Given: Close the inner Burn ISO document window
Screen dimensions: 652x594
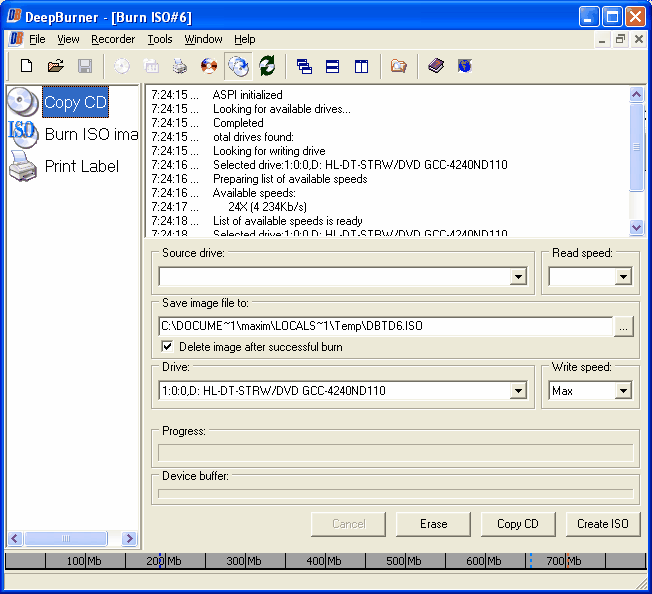Looking at the screenshot, I should tap(639, 39).
